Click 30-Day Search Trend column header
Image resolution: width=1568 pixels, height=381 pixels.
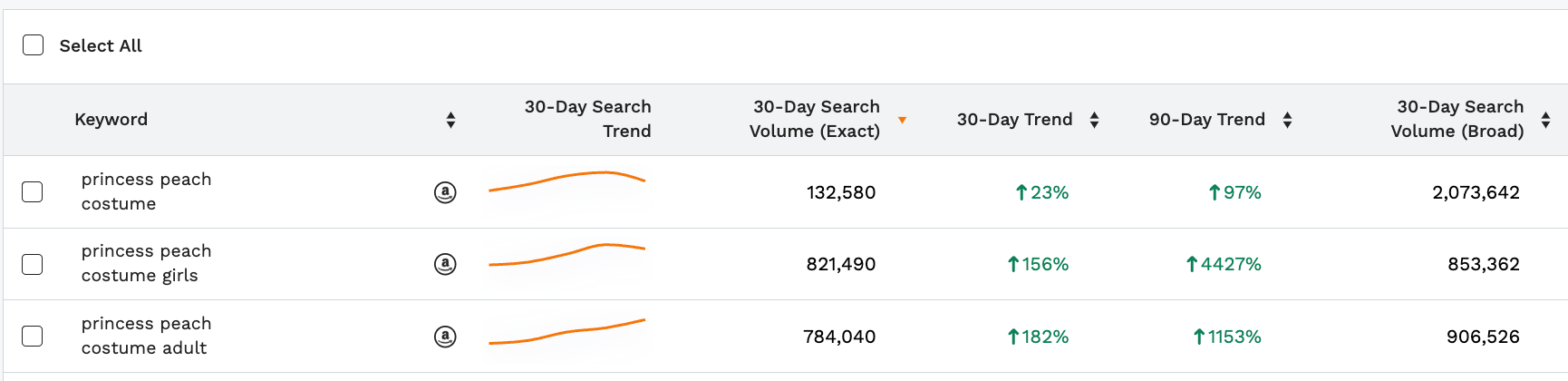point(587,119)
